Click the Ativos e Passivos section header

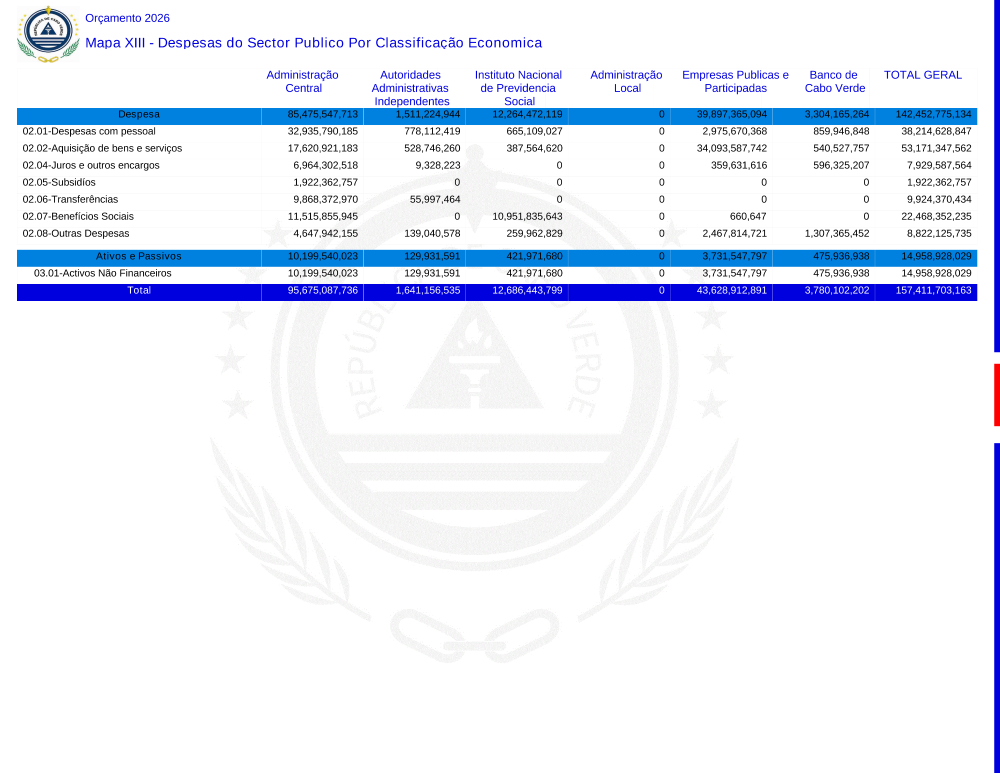(x=138, y=257)
